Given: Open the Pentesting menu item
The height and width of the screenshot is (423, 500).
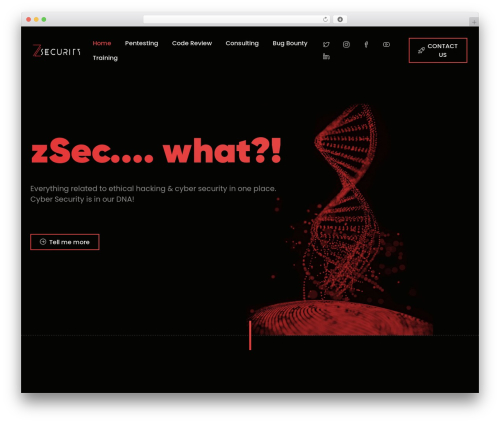Looking at the screenshot, I should pos(141,43).
